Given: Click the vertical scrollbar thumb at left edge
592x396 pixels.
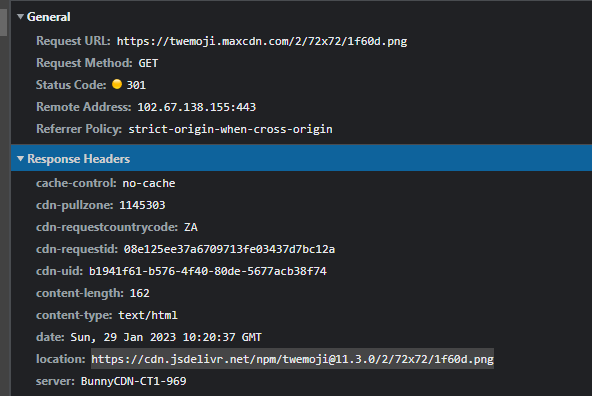Looking at the screenshot, I should pyautogui.click(x=3, y=21).
